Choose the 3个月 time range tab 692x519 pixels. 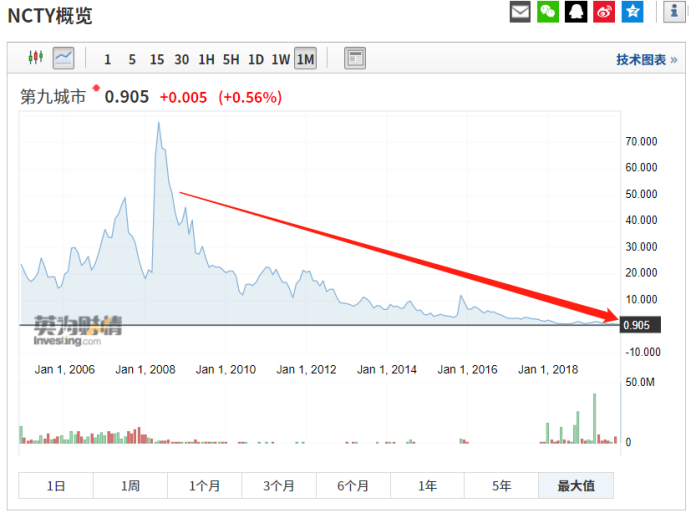tap(279, 485)
